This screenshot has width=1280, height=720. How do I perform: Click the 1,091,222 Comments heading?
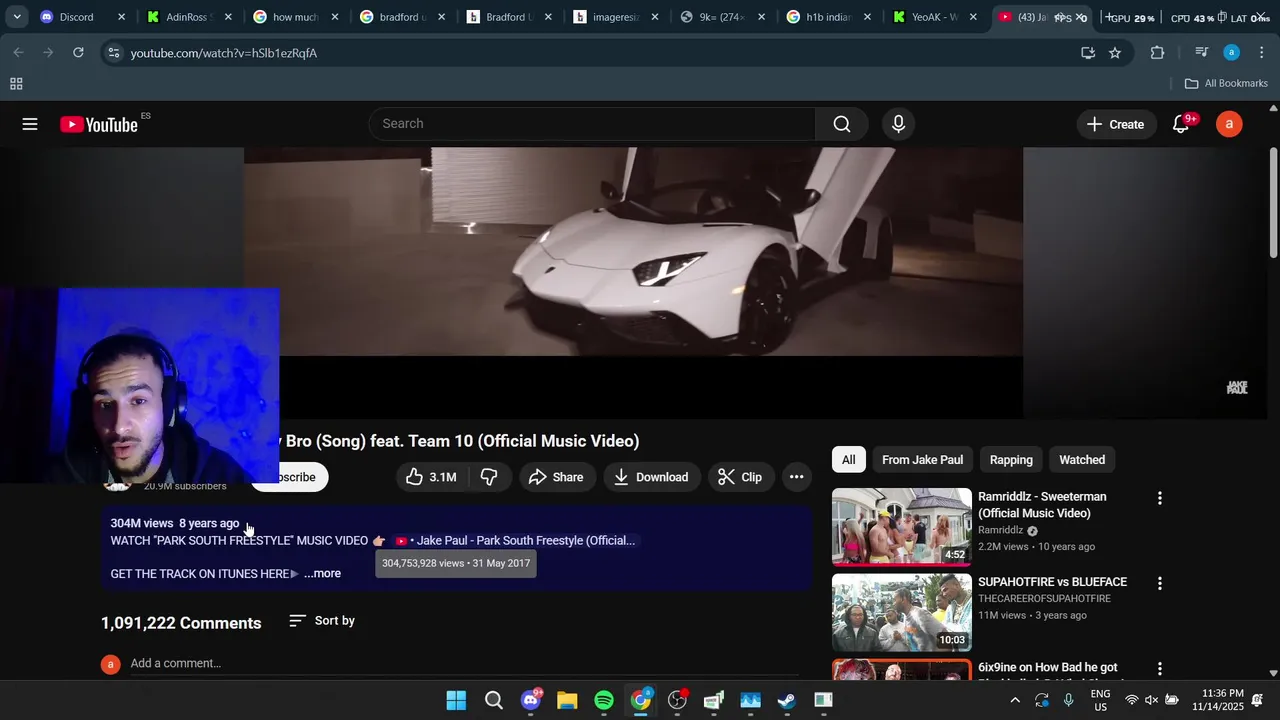pyautogui.click(x=181, y=623)
